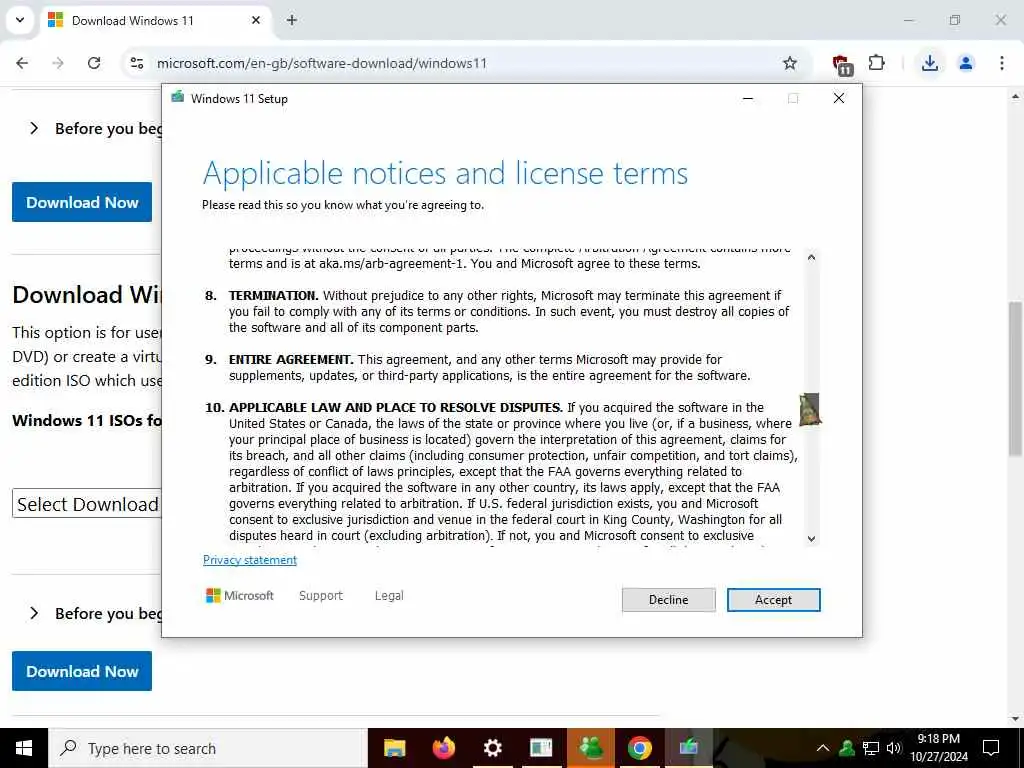The width and height of the screenshot is (1024, 768).
Task: Open the Select Download dropdown
Action: click(87, 504)
